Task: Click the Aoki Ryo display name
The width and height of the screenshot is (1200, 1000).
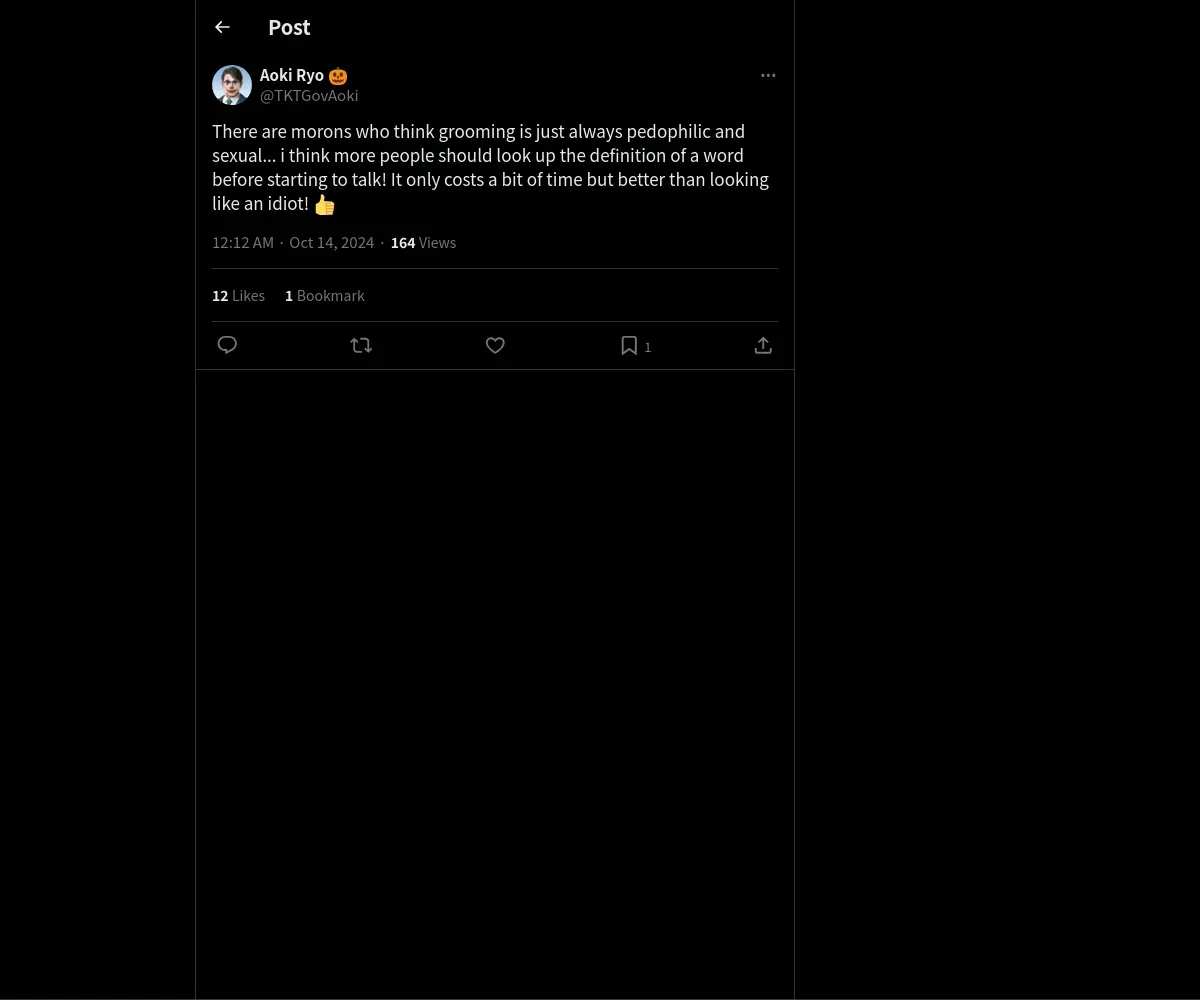Action: pyautogui.click(x=292, y=75)
